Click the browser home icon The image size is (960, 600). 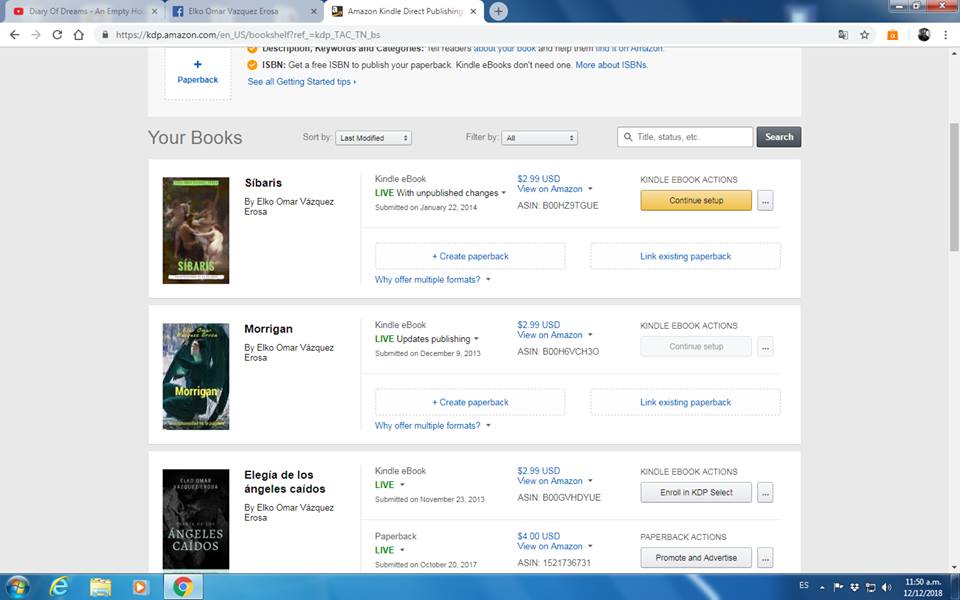pos(79,34)
